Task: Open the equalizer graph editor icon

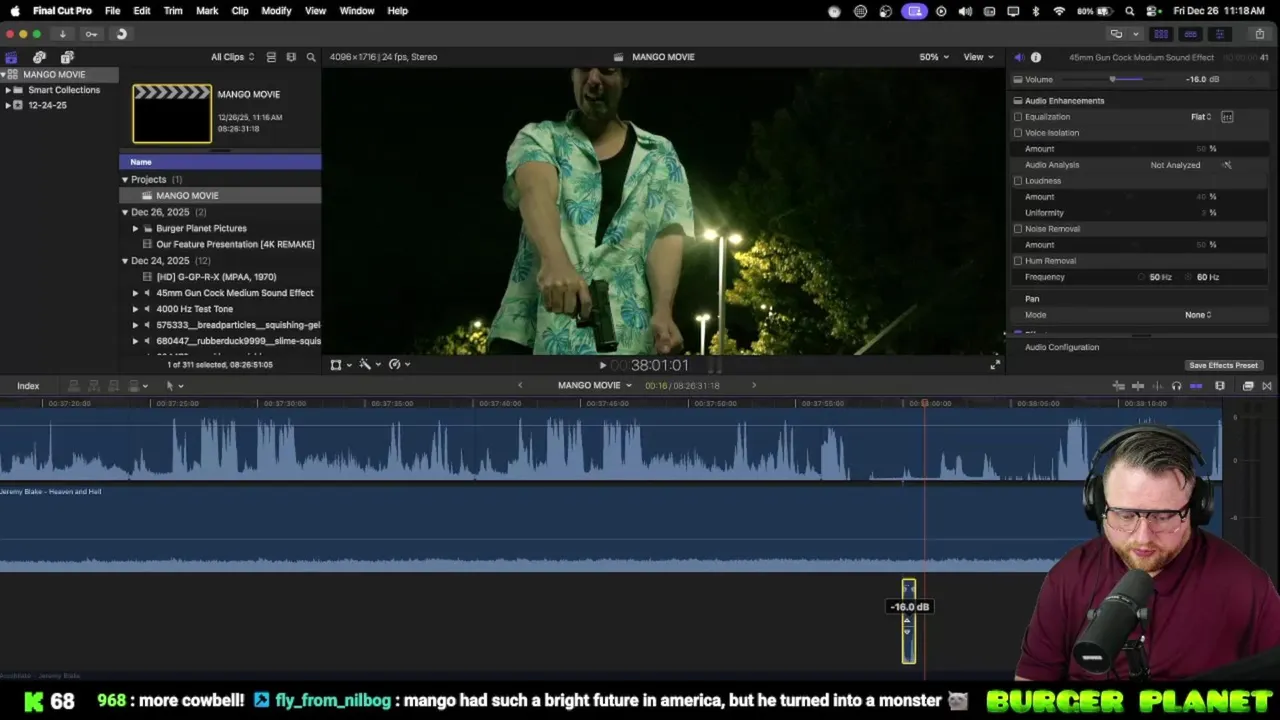Action: coord(1227,117)
